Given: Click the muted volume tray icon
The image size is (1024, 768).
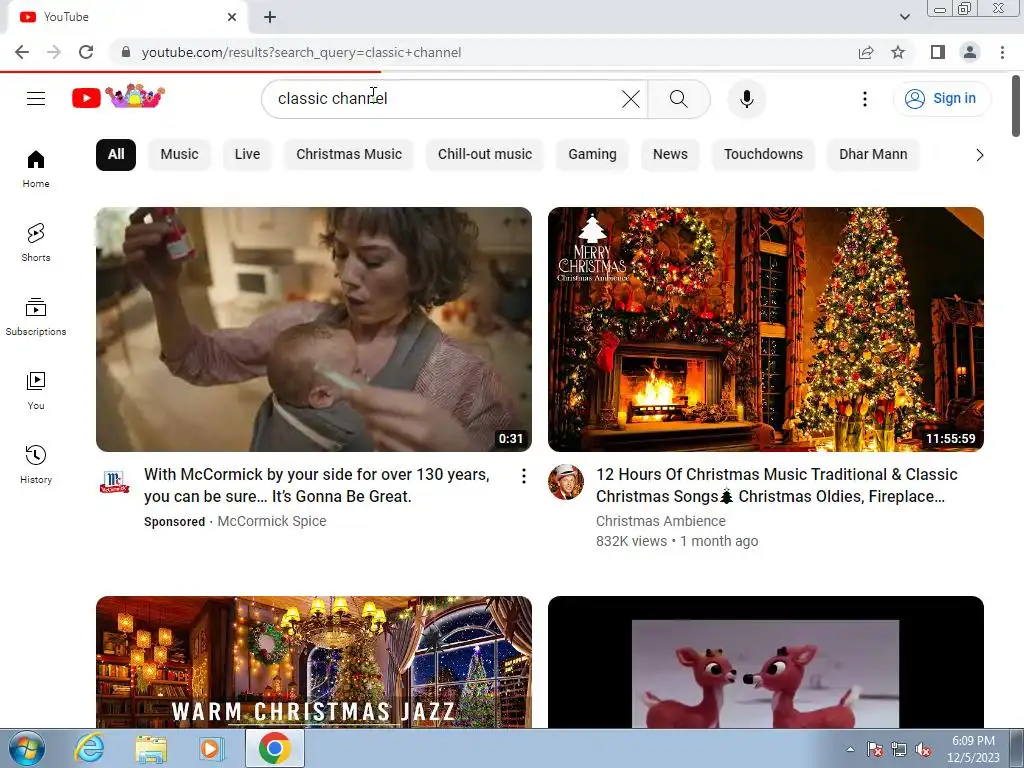Looking at the screenshot, I should point(923,750).
